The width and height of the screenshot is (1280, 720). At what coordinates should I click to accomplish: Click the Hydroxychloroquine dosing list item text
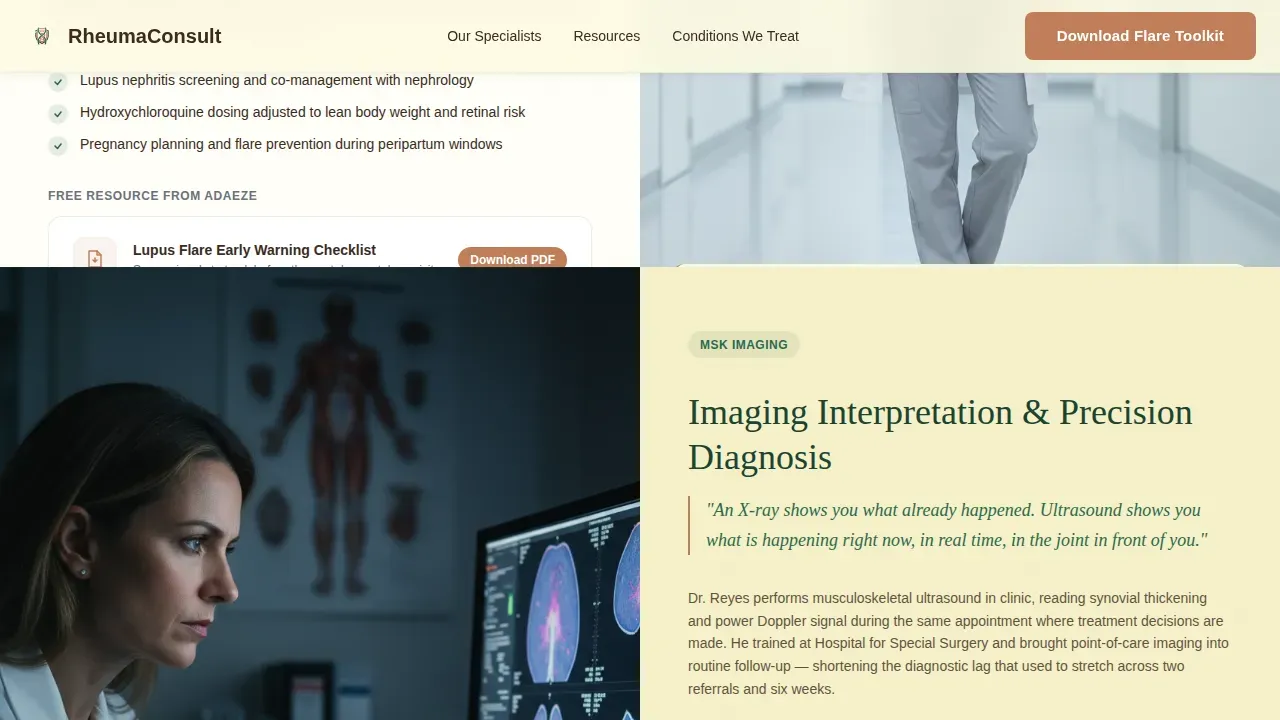pyautogui.click(x=302, y=112)
